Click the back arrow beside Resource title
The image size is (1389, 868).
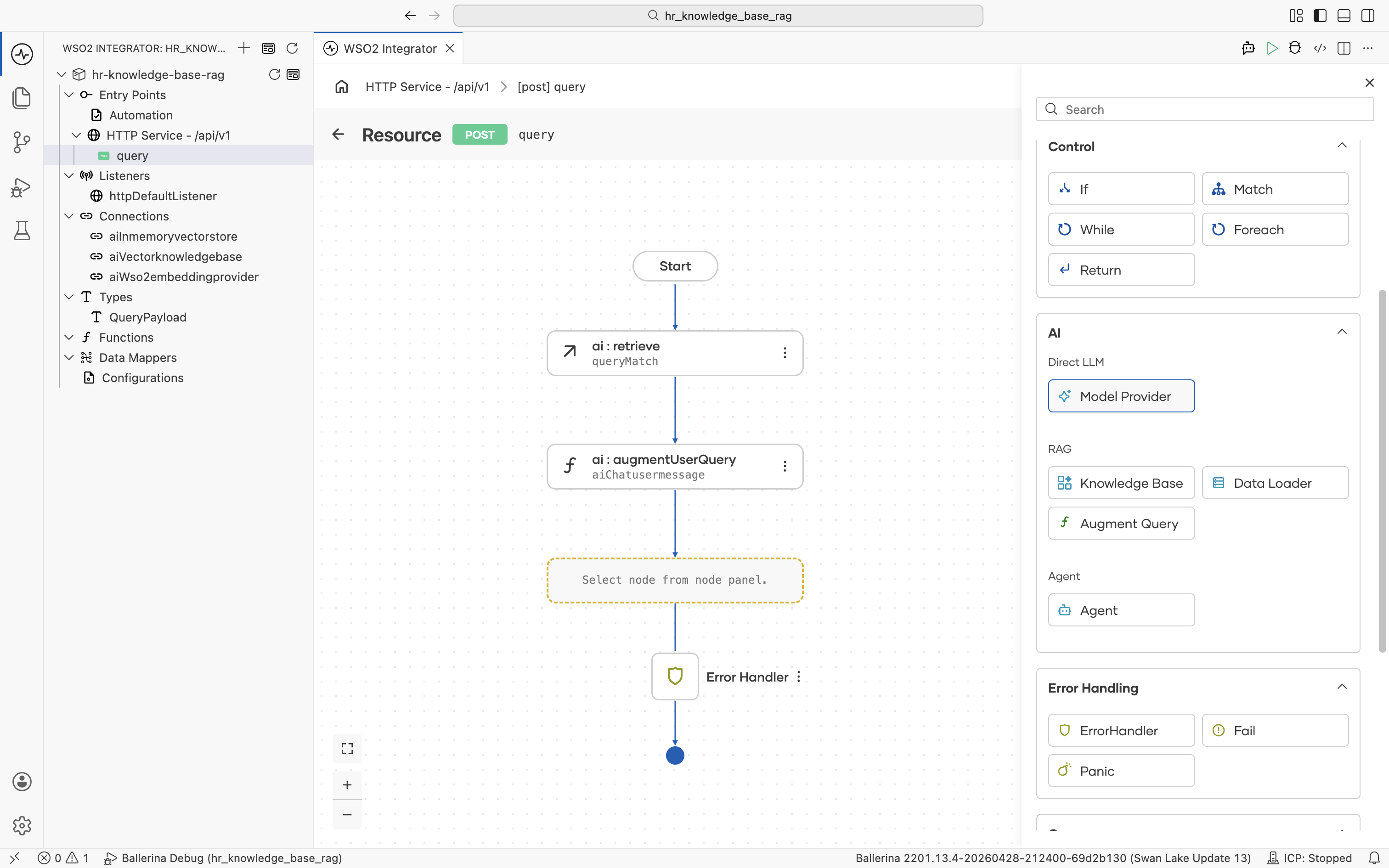[x=338, y=134]
